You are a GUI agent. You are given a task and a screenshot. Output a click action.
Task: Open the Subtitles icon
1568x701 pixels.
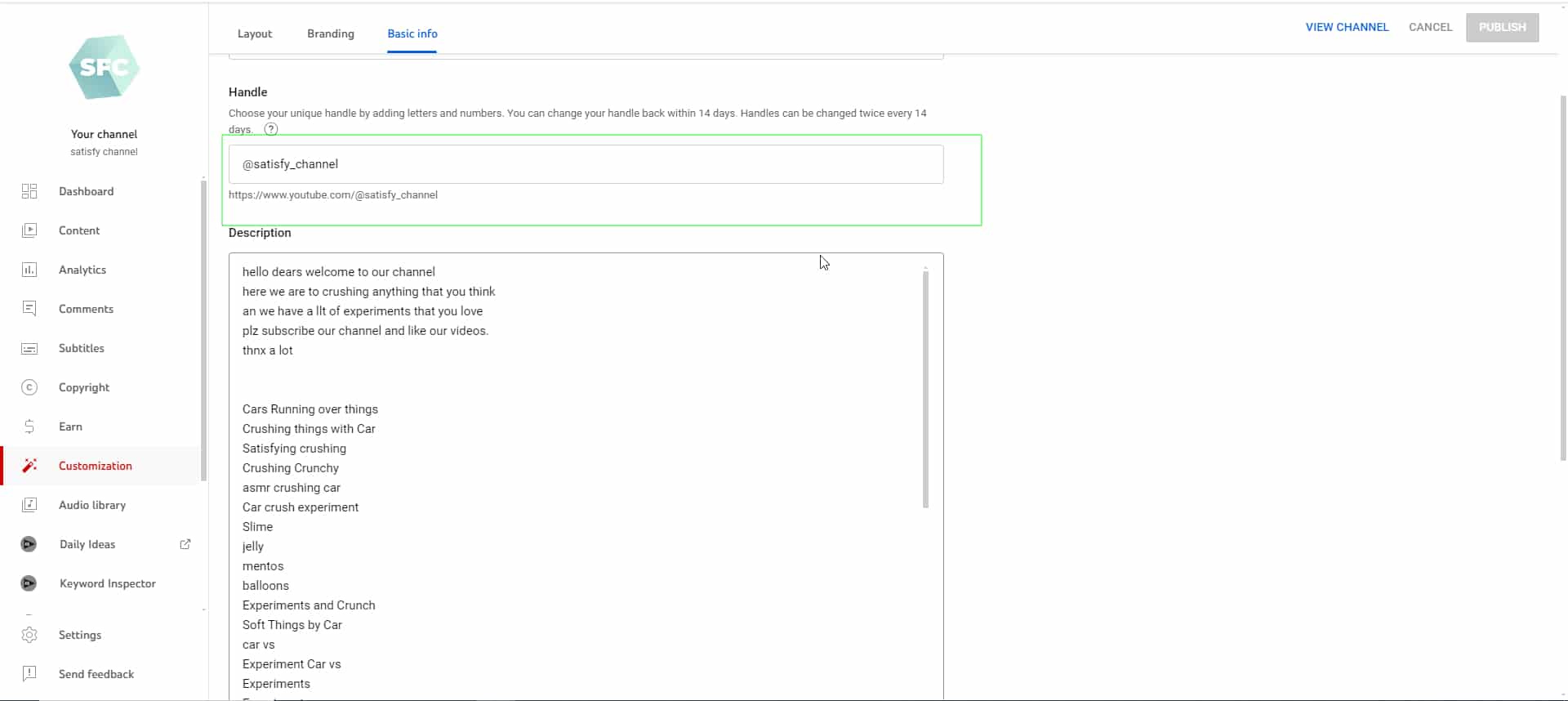pos(29,349)
